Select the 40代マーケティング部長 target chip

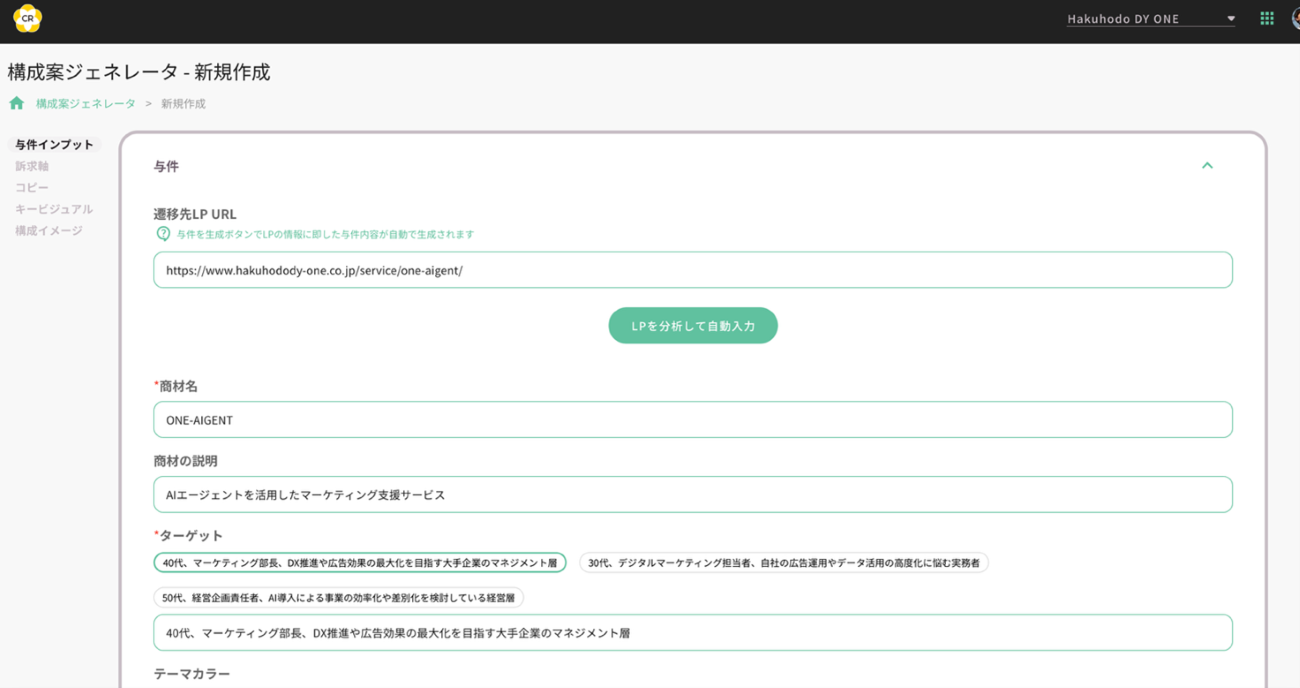pyautogui.click(x=360, y=562)
